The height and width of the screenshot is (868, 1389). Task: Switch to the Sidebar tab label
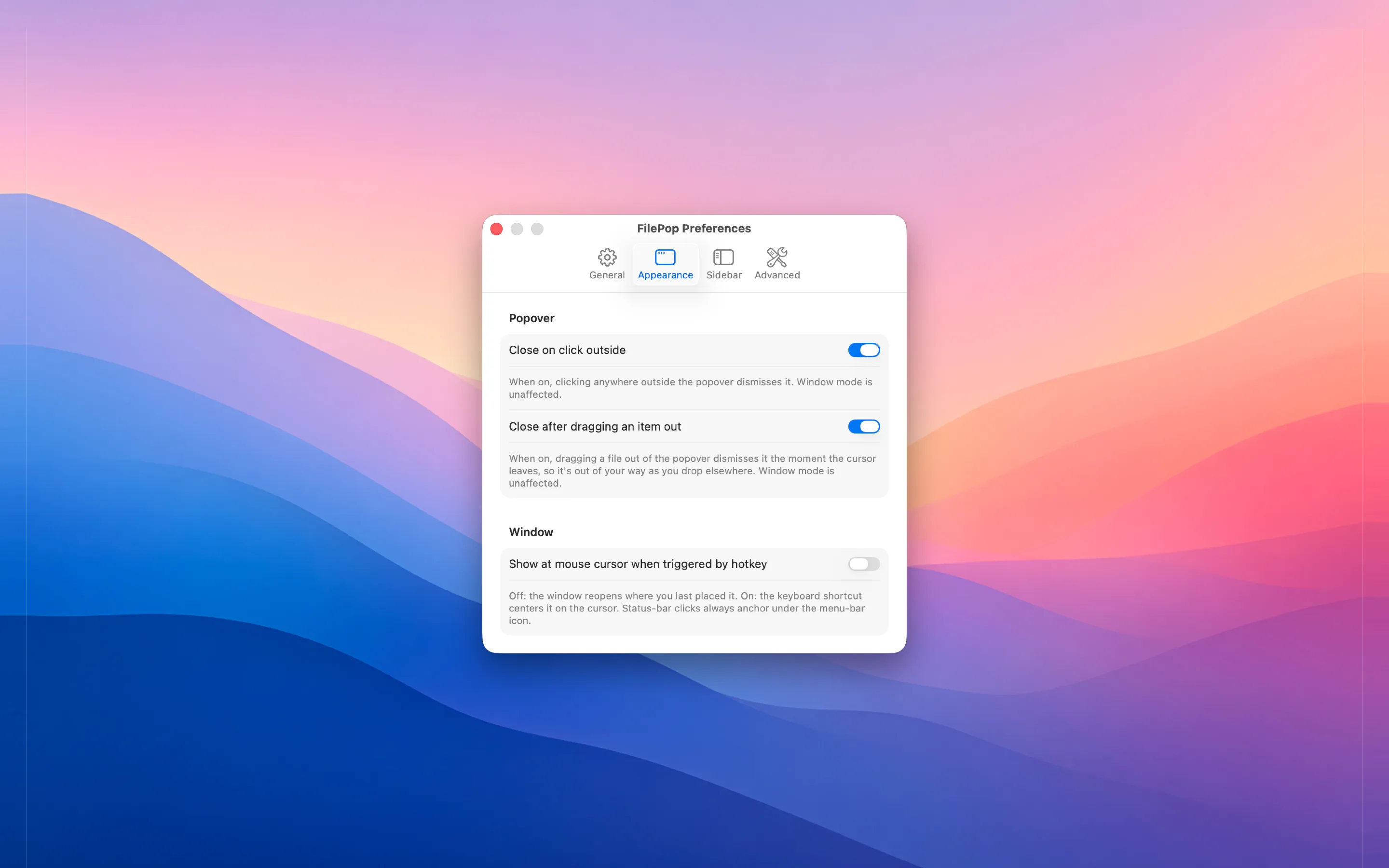point(724,275)
